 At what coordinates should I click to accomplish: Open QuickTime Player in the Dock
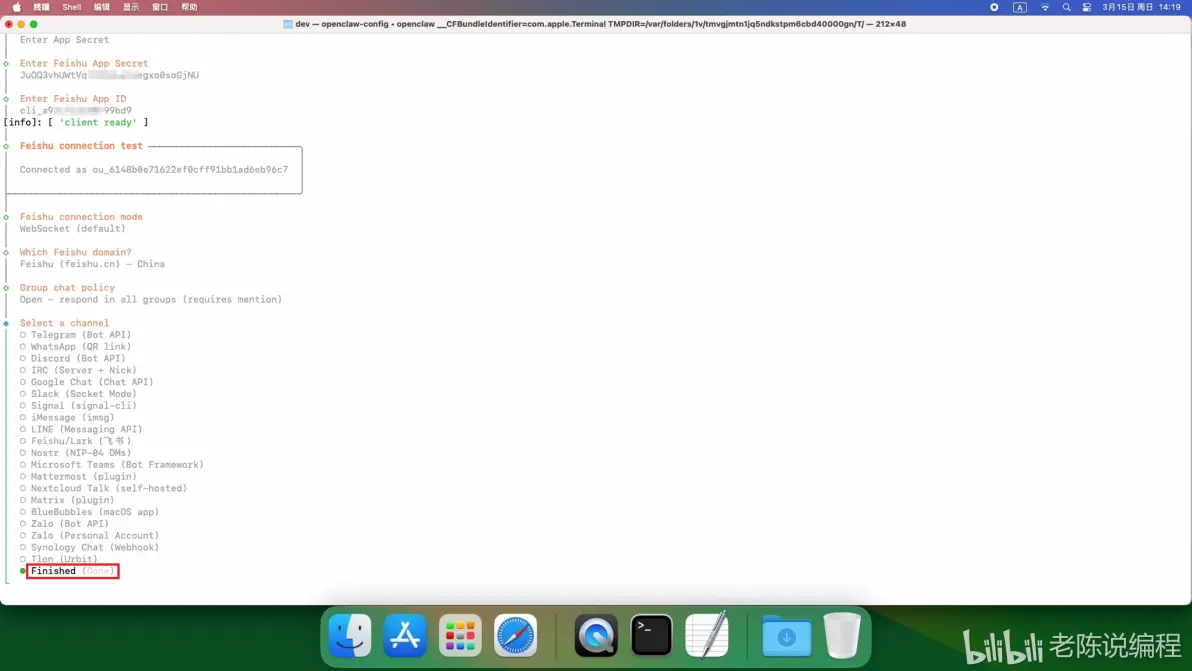596,635
